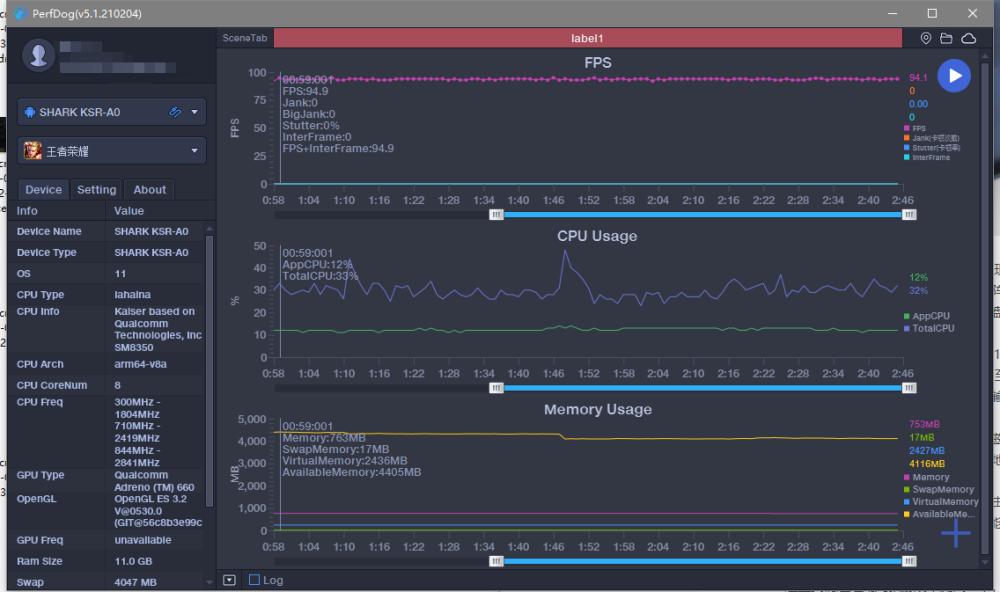Screen dimensions: 1000x592
Task: Click the blue plus add-chart icon
Action: coord(955,533)
